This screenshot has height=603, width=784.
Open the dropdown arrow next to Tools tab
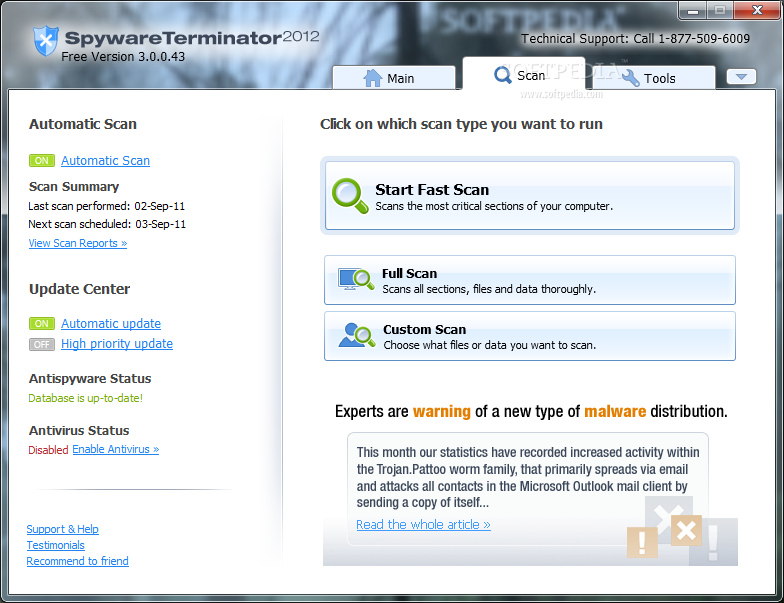[x=741, y=77]
